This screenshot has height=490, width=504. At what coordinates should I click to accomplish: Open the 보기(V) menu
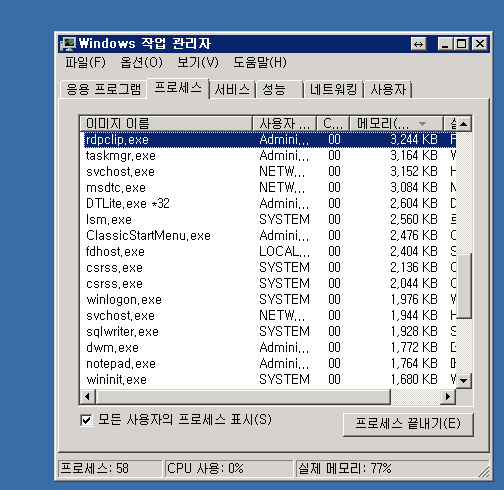click(x=198, y=62)
